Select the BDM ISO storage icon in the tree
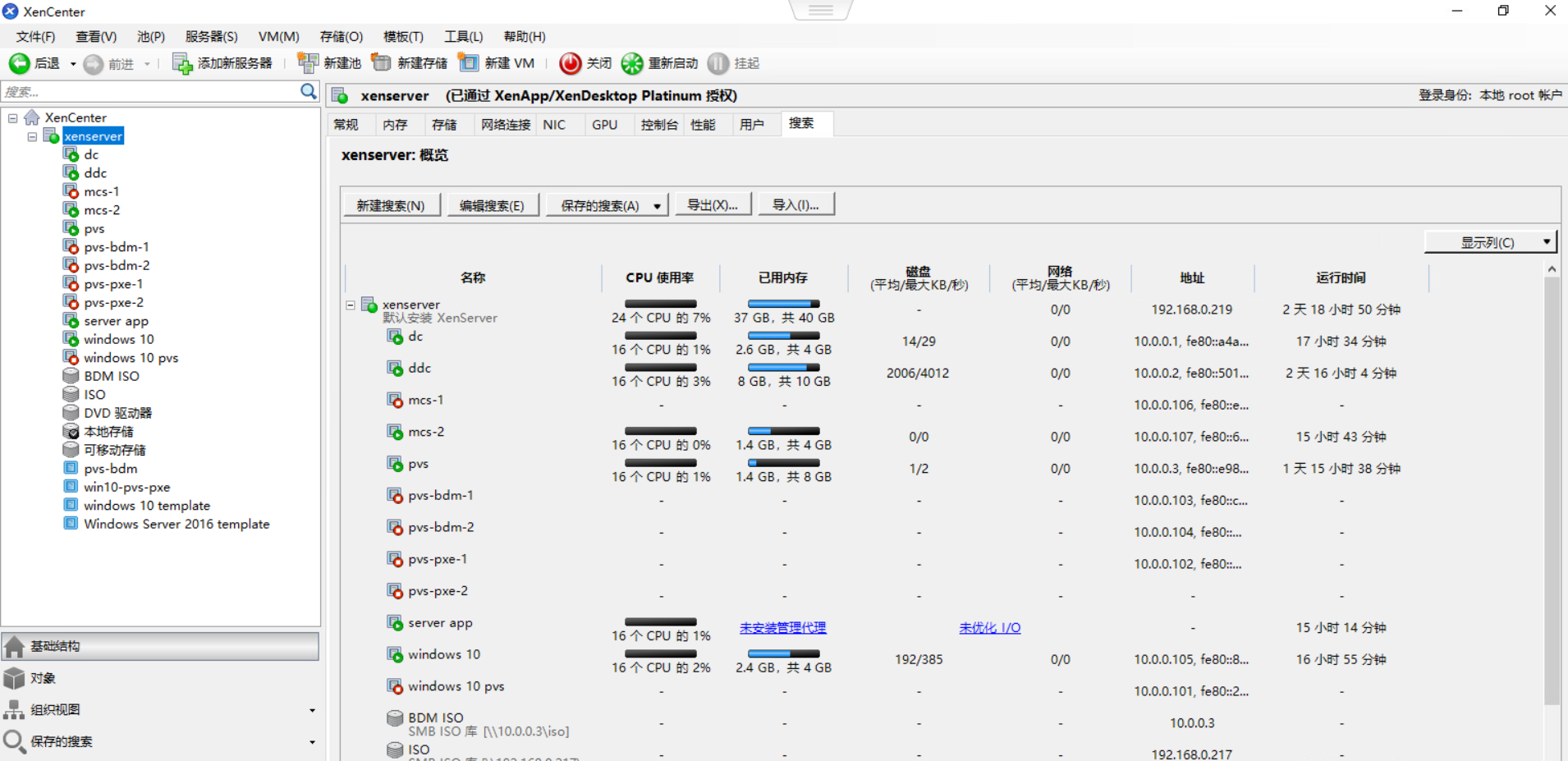The height and width of the screenshot is (761, 1568). tap(71, 376)
